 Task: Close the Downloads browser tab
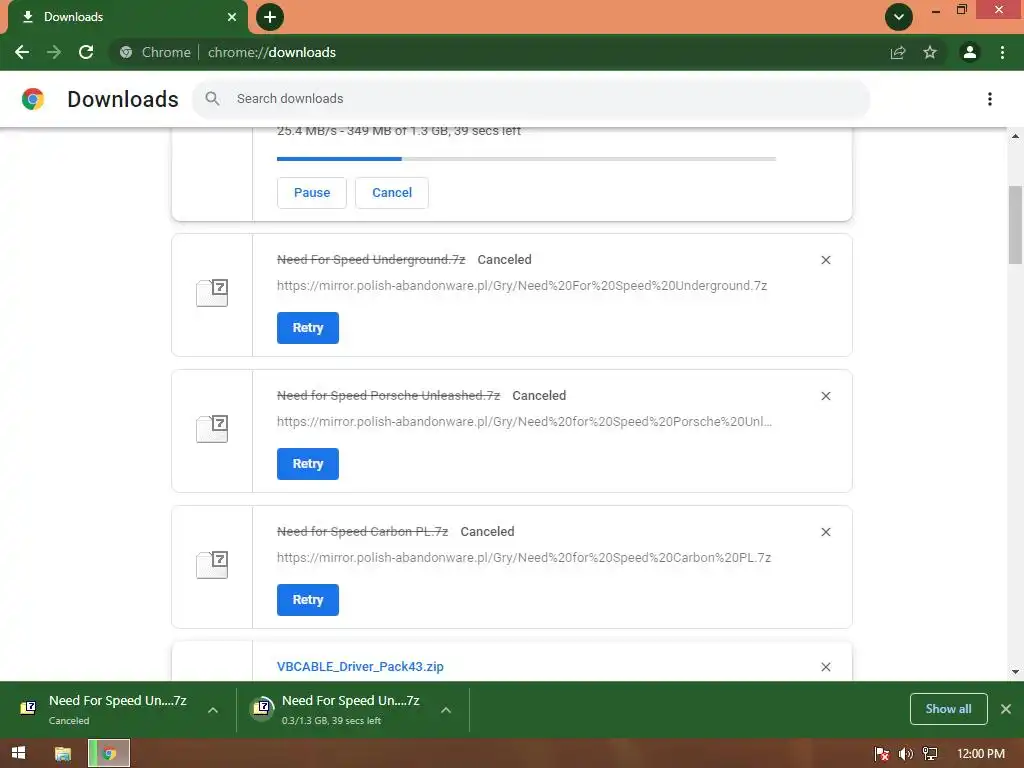(x=232, y=17)
